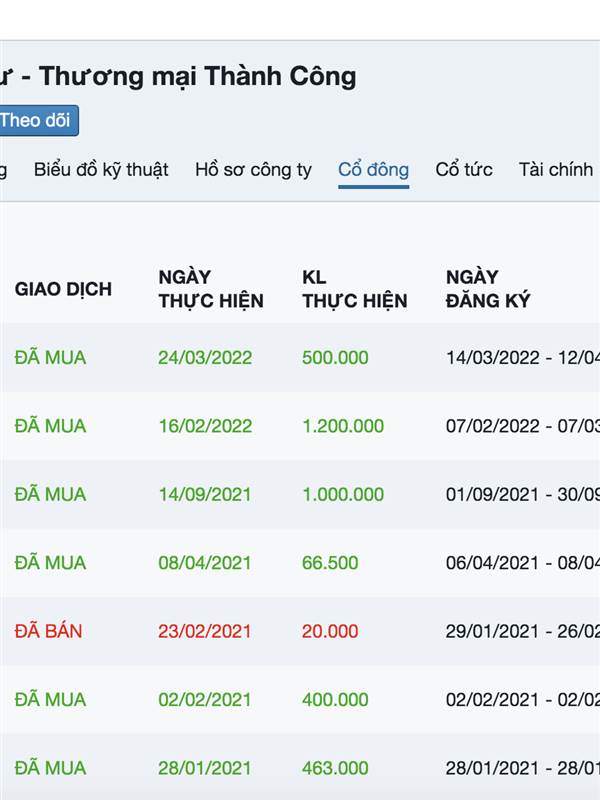This screenshot has height=800, width=600.
Task: Select the Cổ đông tab
Action: click(x=373, y=169)
